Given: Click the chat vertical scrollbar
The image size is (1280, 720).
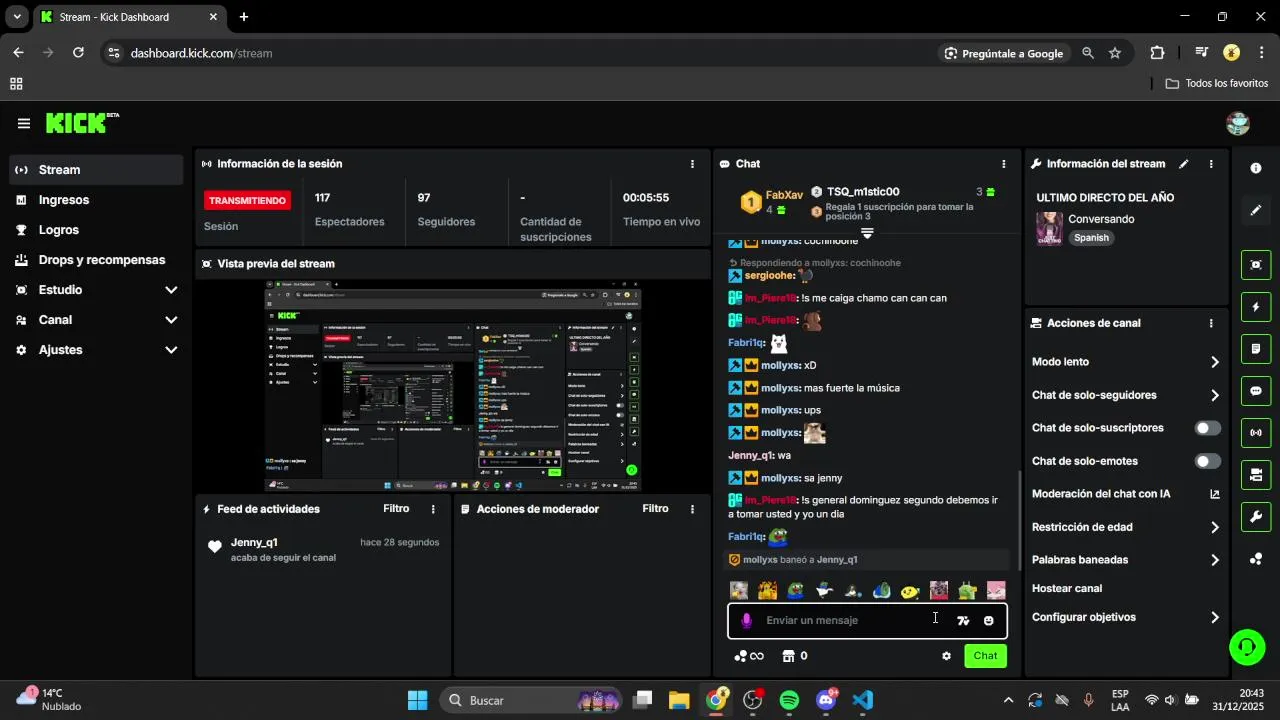Looking at the screenshot, I should (x=1020, y=520).
